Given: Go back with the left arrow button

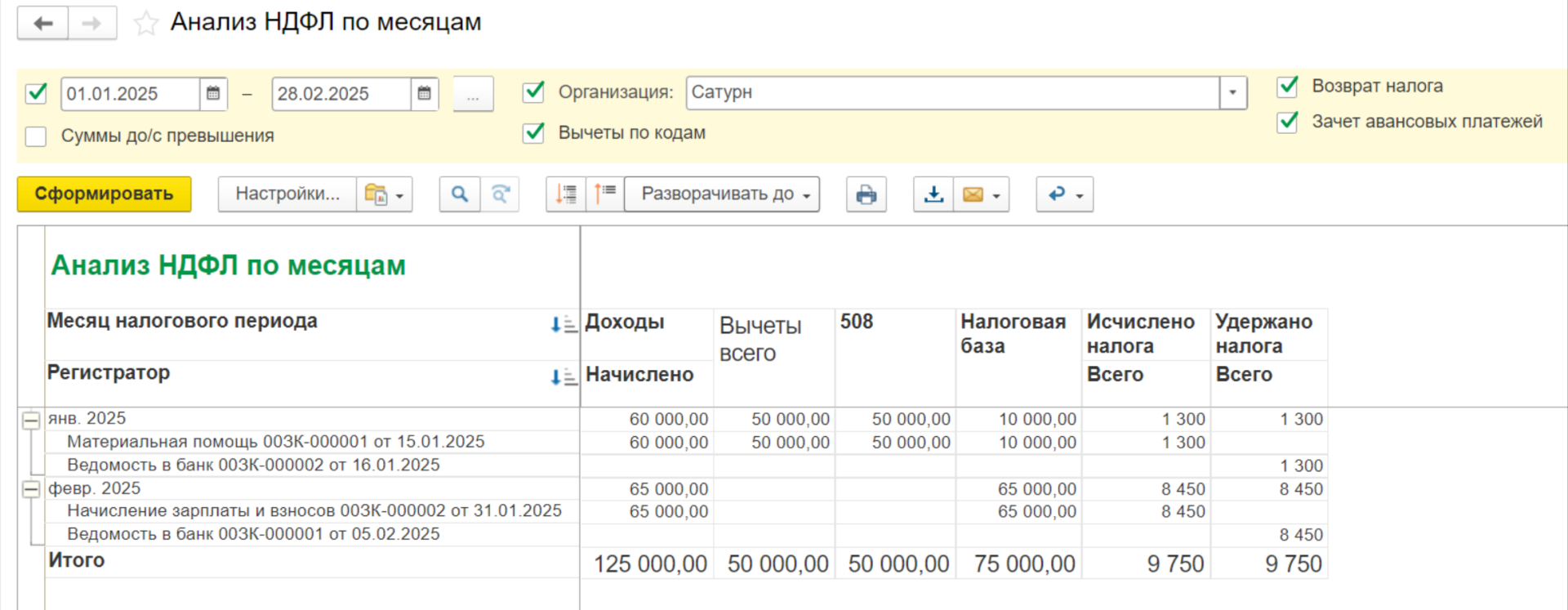Looking at the screenshot, I should coord(42,24).
